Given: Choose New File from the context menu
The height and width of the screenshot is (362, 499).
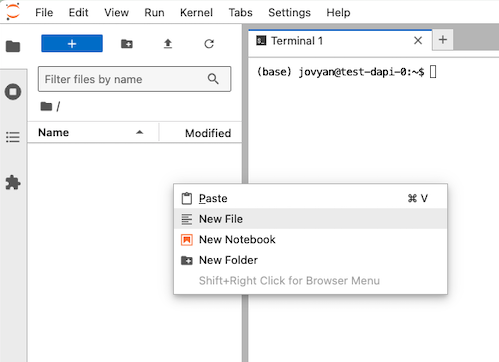Looking at the screenshot, I should pos(310,219).
